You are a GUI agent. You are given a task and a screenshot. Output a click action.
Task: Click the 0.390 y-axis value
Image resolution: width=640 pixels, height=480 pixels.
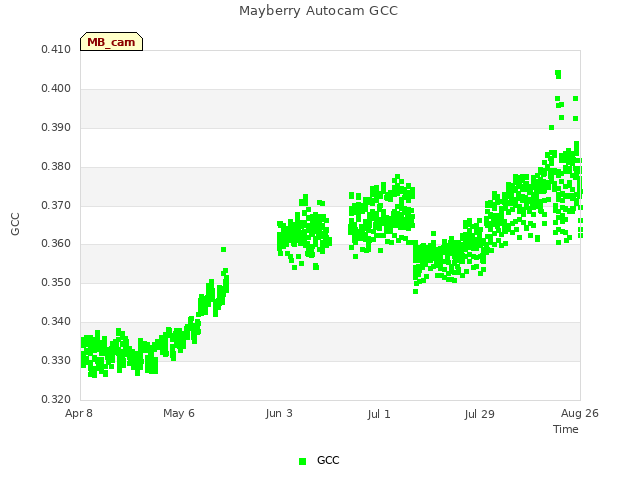click(x=56, y=127)
